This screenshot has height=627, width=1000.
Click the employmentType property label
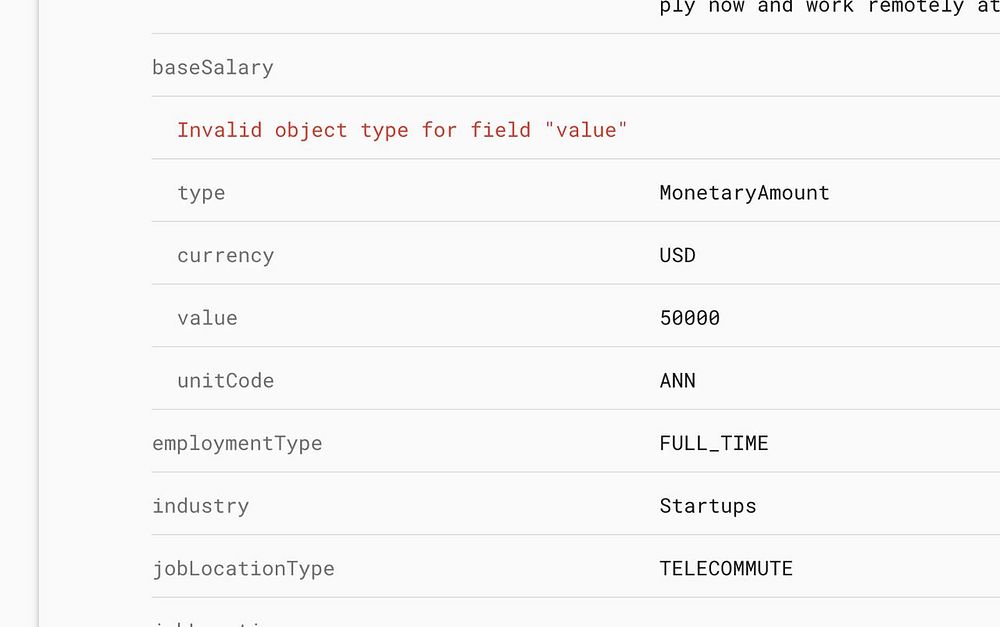237,443
